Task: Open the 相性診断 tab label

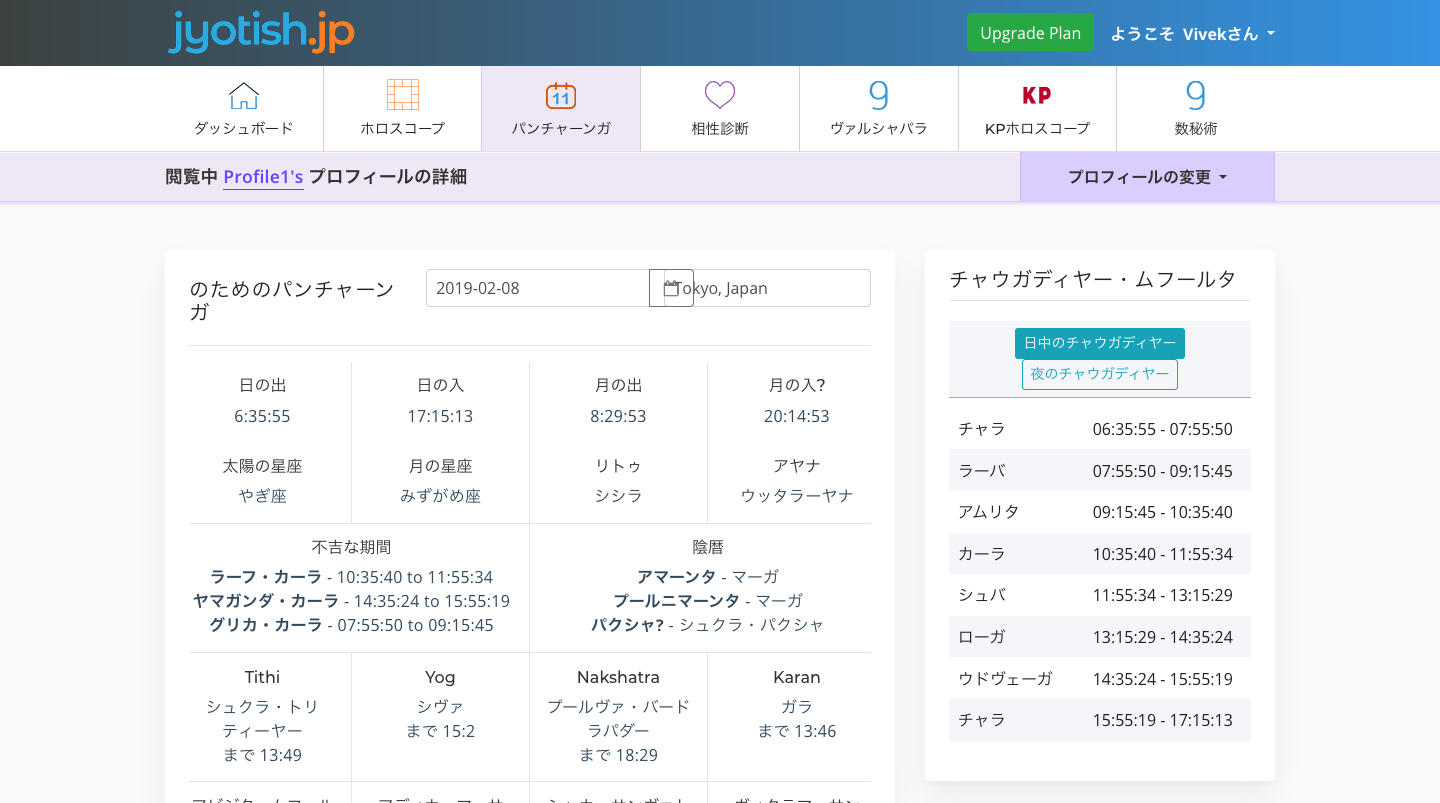Action: [719, 128]
